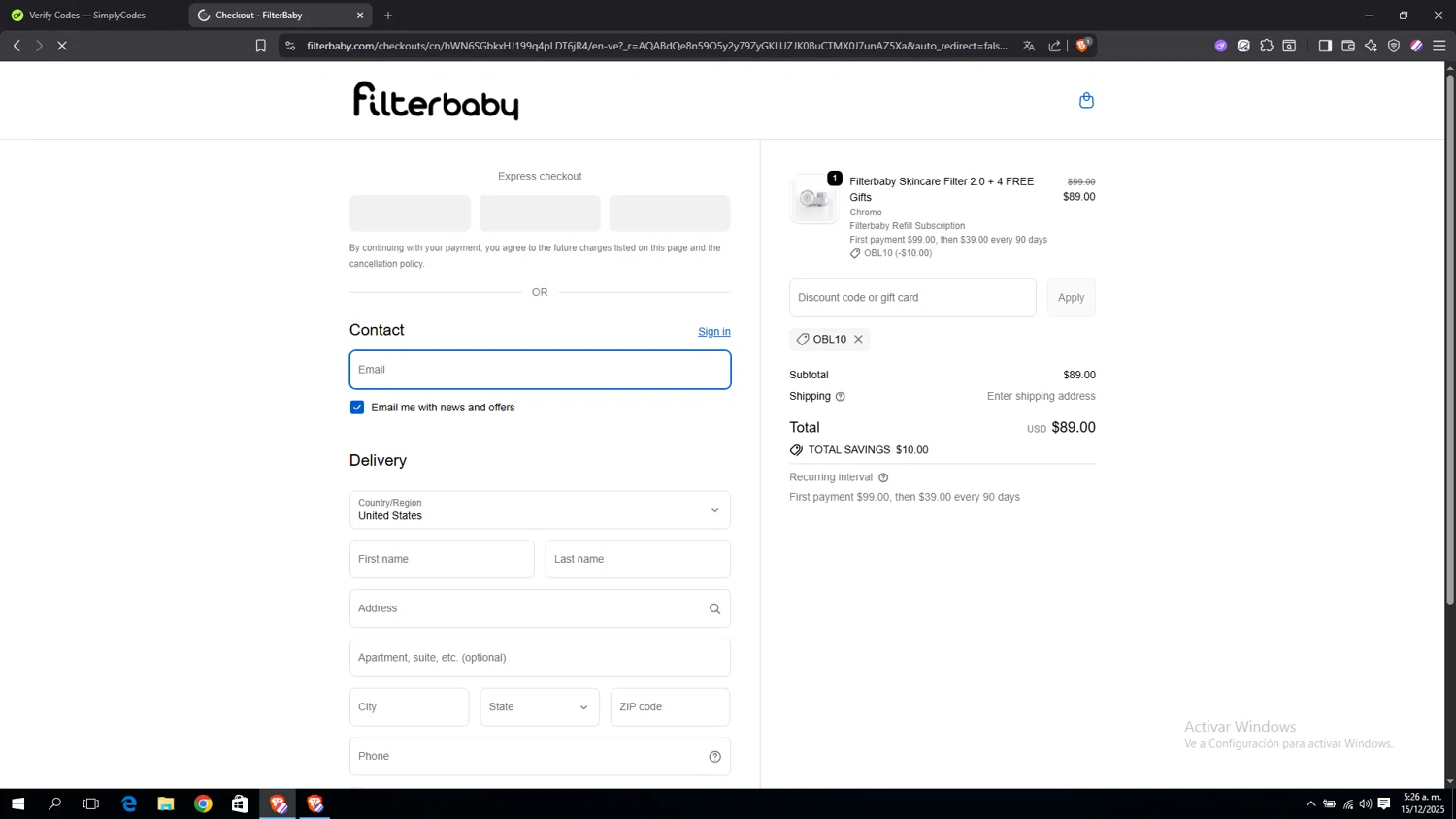Focus the Discount code or gift card field
The height and width of the screenshot is (819, 1456).
pos(912,298)
